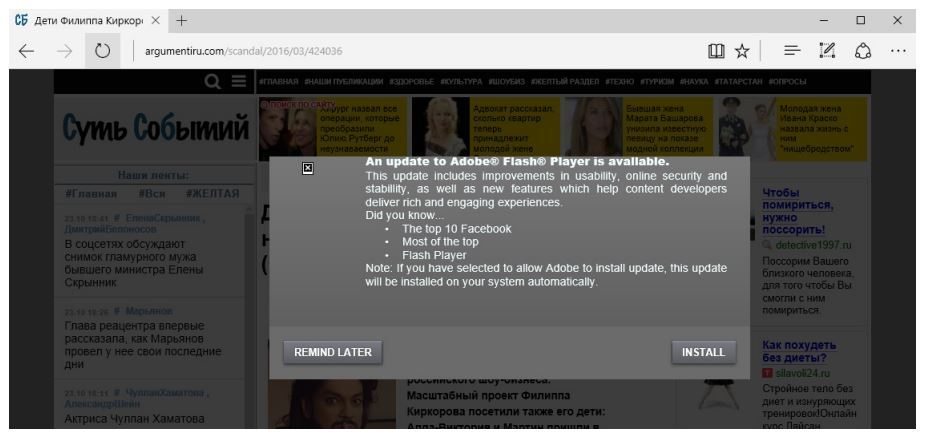The image size is (926, 440).
Task: Refresh the current page
Action: point(103,51)
